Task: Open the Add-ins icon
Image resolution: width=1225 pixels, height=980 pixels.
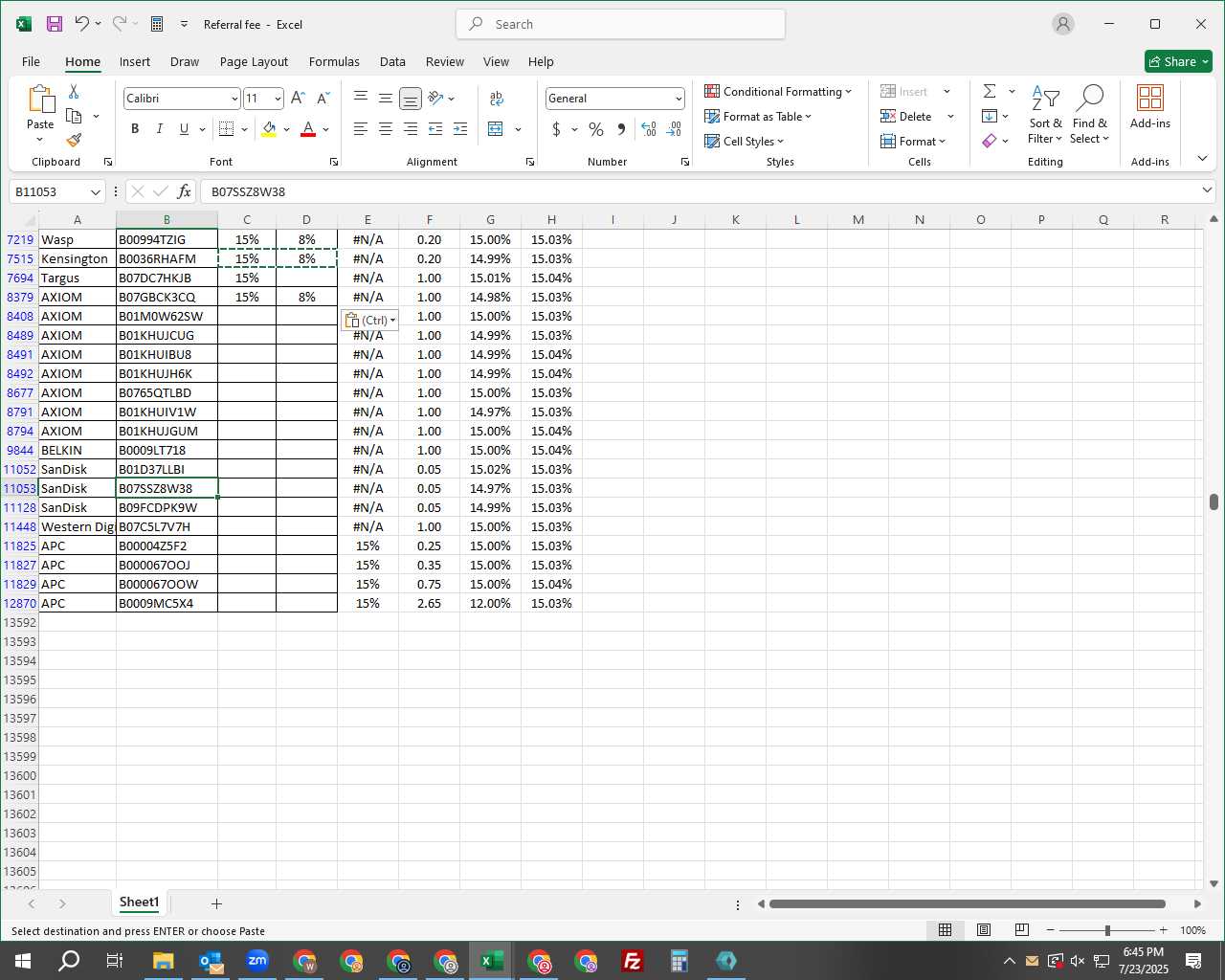Action: coord(1150,106)
